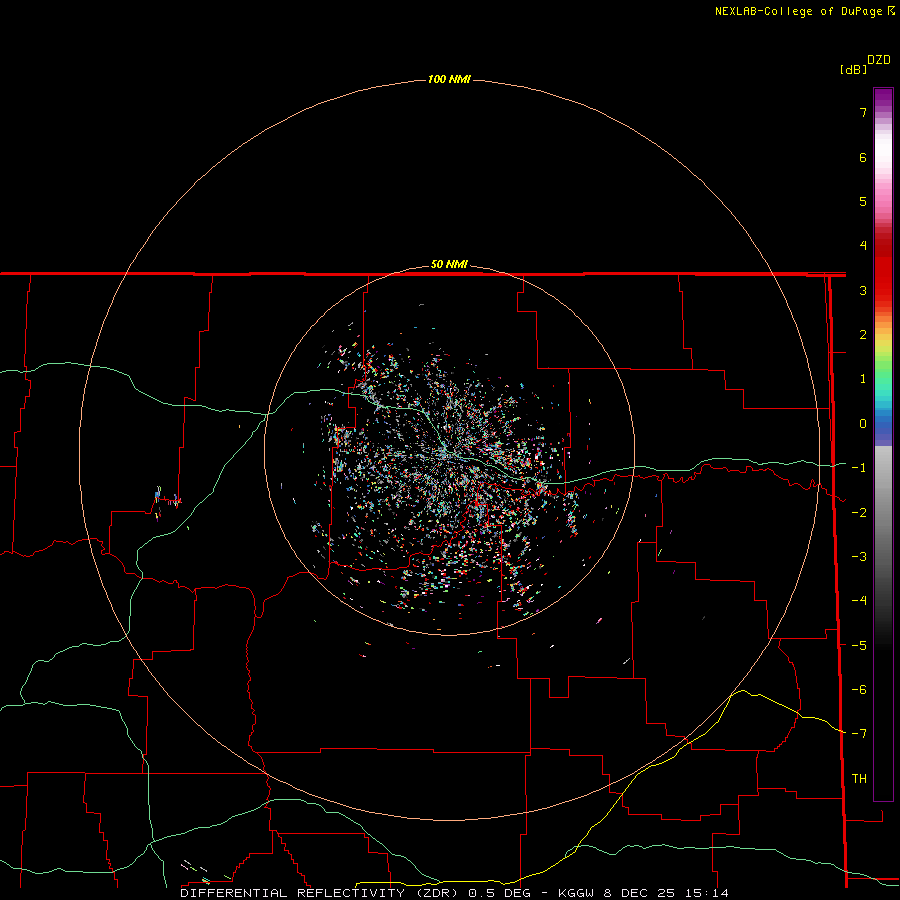Click the 2 value on the color scale
The height and width of the screenshot is (900, 900).
(863, 335)
